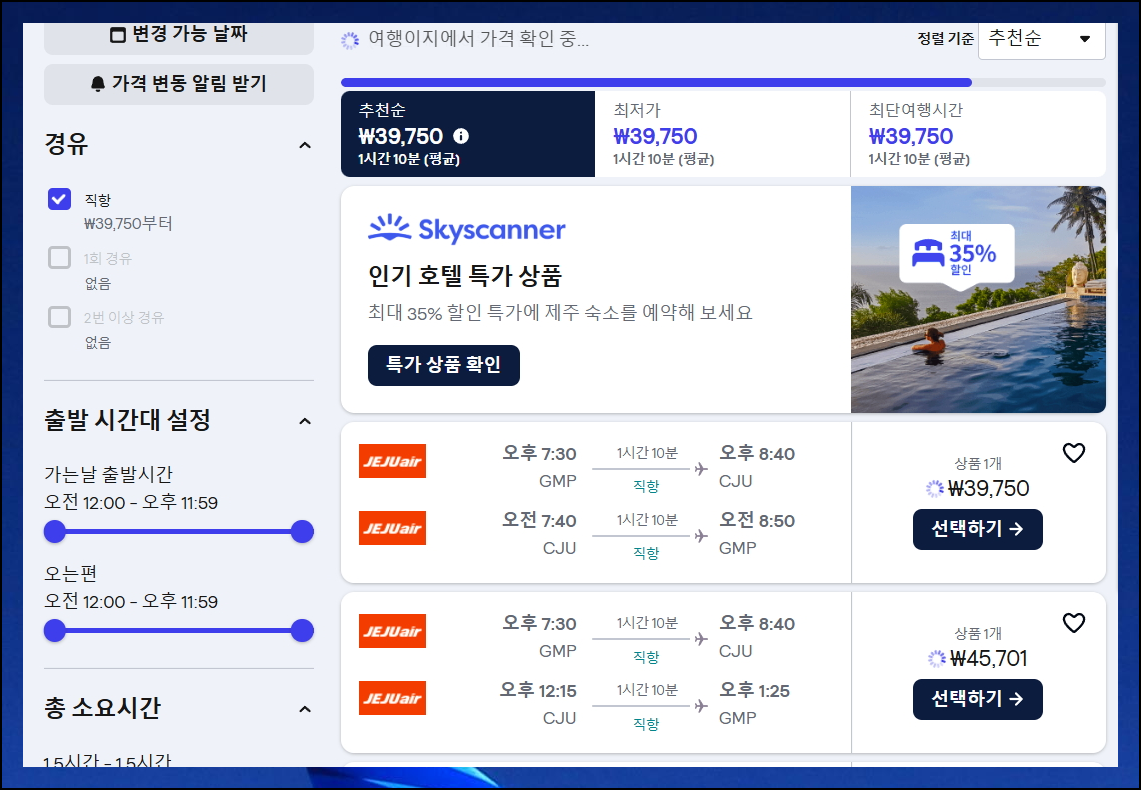The width and height of the screenshot is (1141, 790).
Task: Click the info icon beside ₩39,750 in 추천순
Action: (461, 136)
